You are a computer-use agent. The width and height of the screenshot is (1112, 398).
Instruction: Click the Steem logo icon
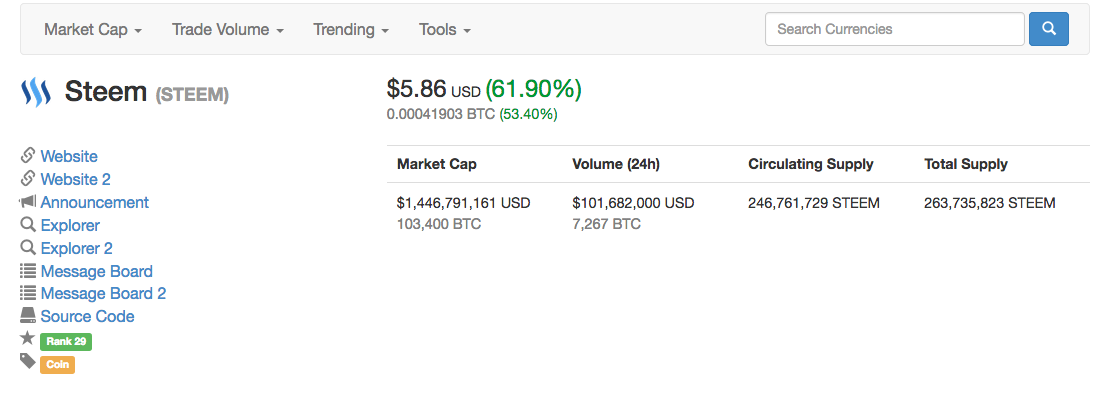click(35, 92)
